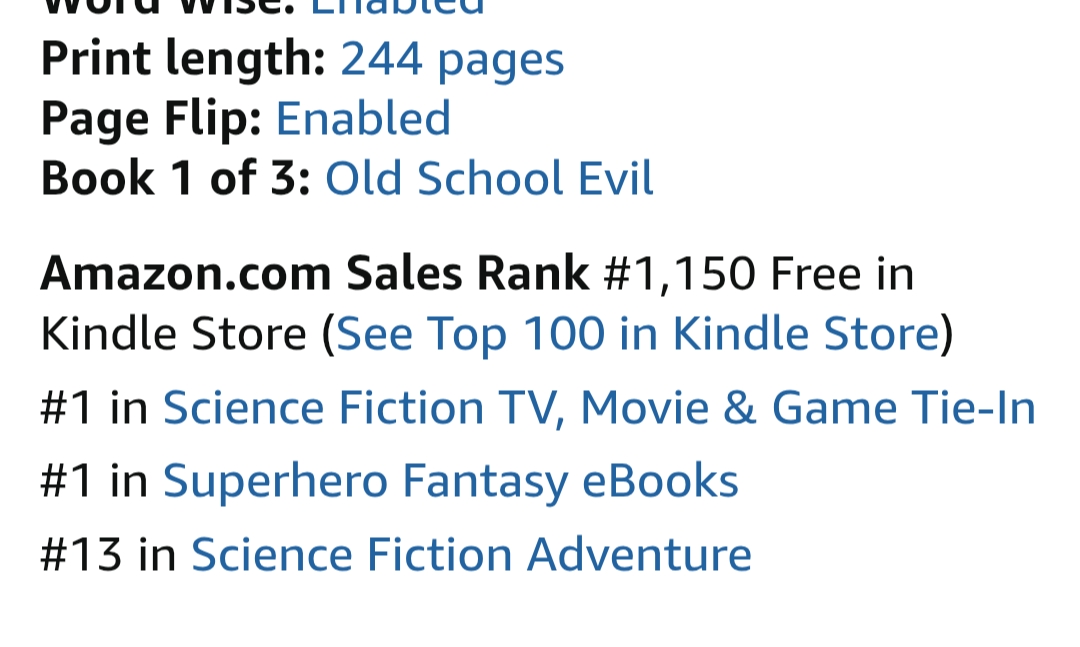Click the #13 in rank text
Viewport: 1080px width, 647px height.
[108, 555]
